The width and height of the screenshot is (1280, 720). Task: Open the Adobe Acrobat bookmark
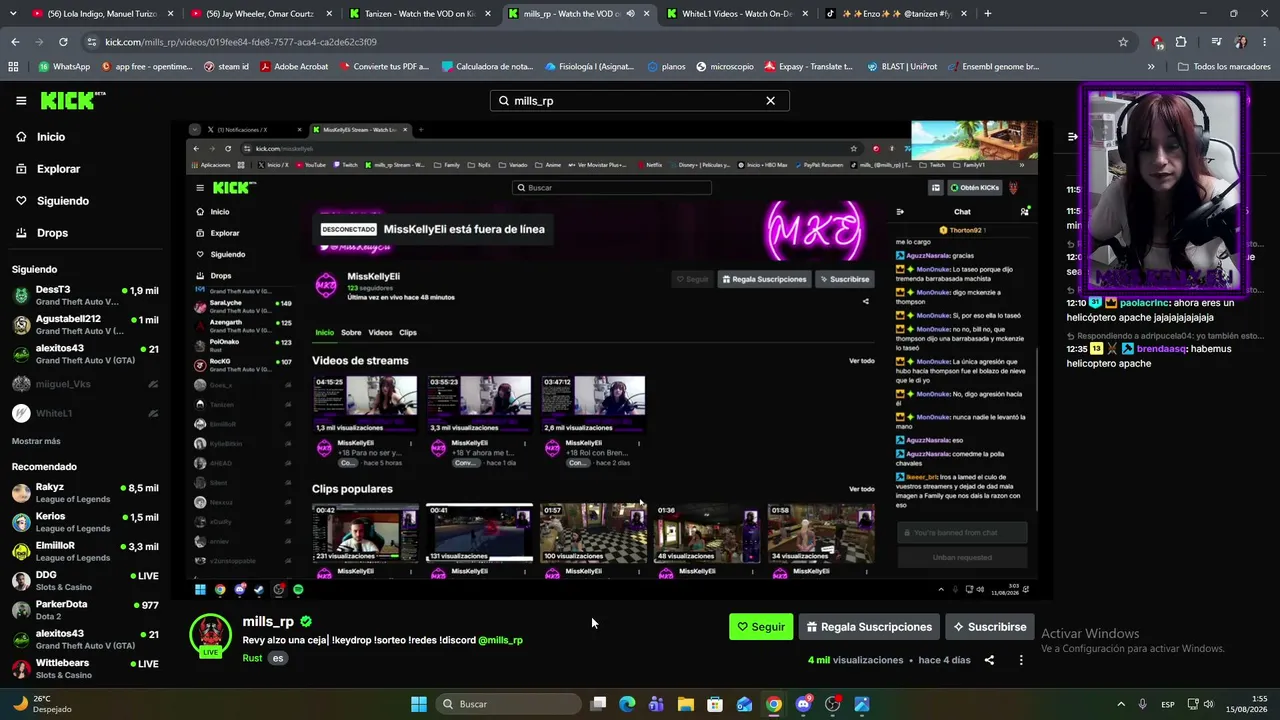(294, 67)
